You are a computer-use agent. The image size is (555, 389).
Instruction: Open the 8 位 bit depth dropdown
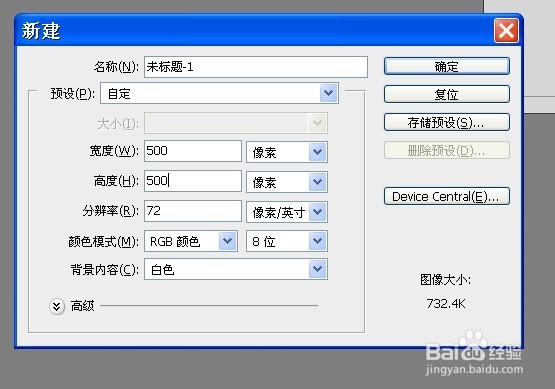pos(287,241)
